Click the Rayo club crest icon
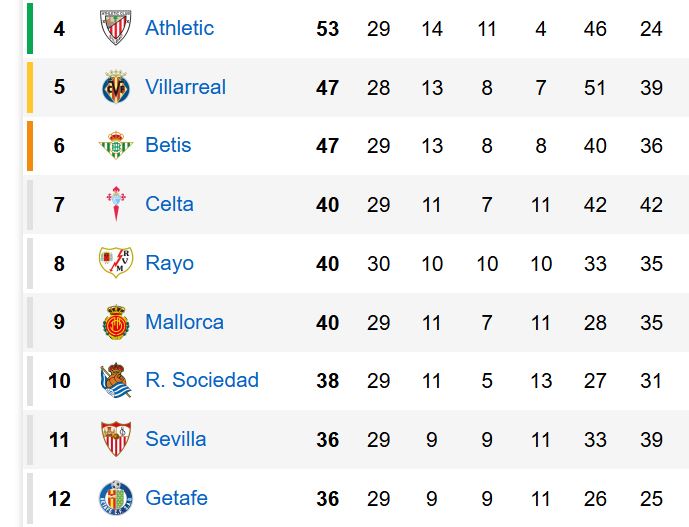Screen dimensions: 689x527 116,263
